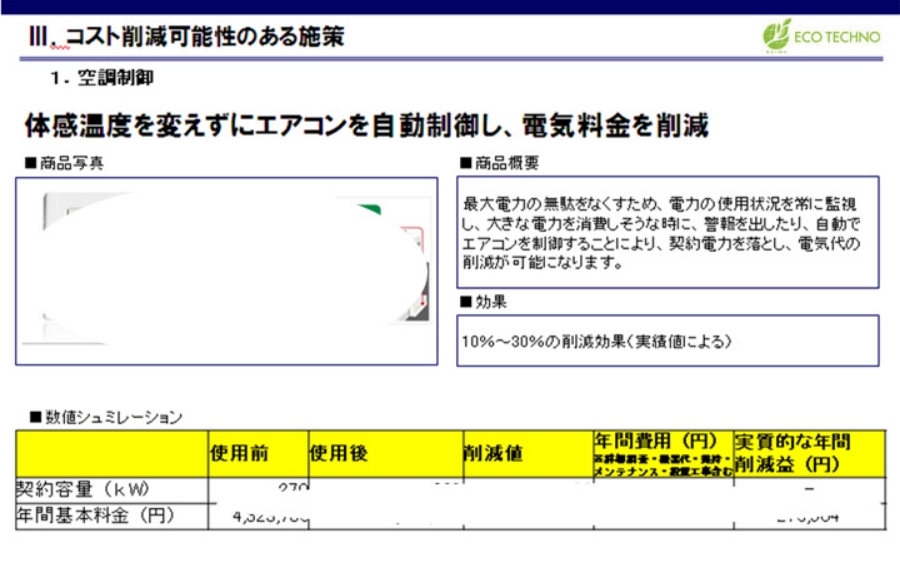The width and height of the screenshot is (900, 572).
Task: Click the 使用前 column header
Action: pos(256,453)
